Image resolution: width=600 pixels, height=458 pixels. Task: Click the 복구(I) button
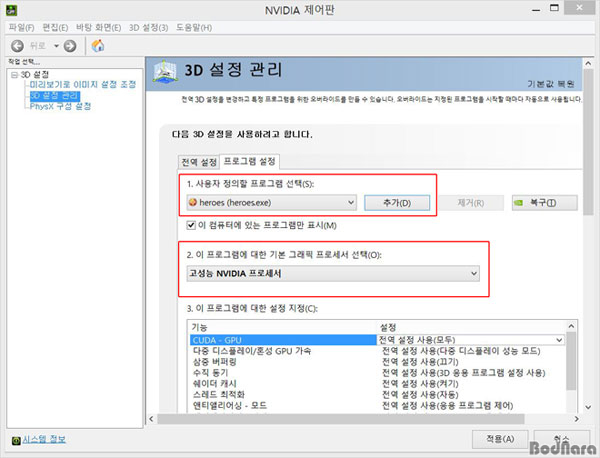[x=545, y=203]
